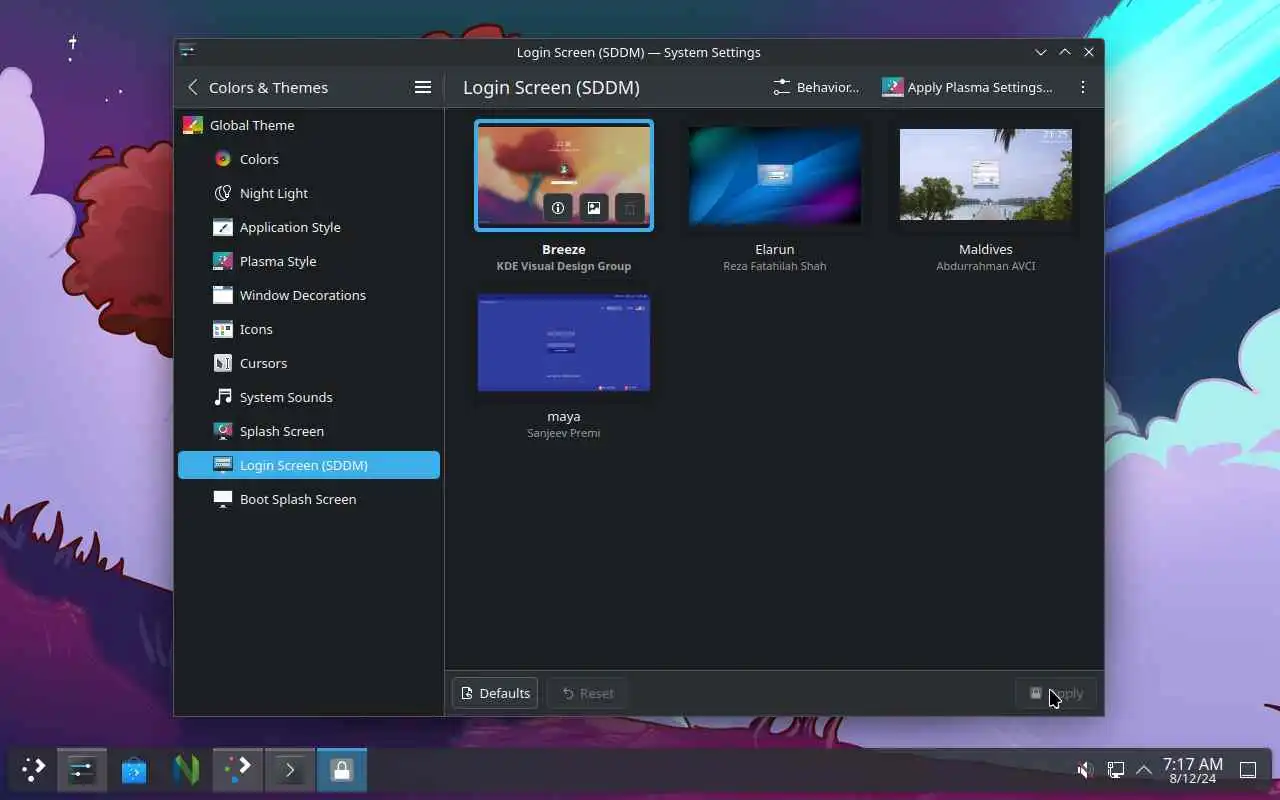This screenshot has height=800, width=1280.
Task: Open the window menu icon in title bar
Action: 187,51
